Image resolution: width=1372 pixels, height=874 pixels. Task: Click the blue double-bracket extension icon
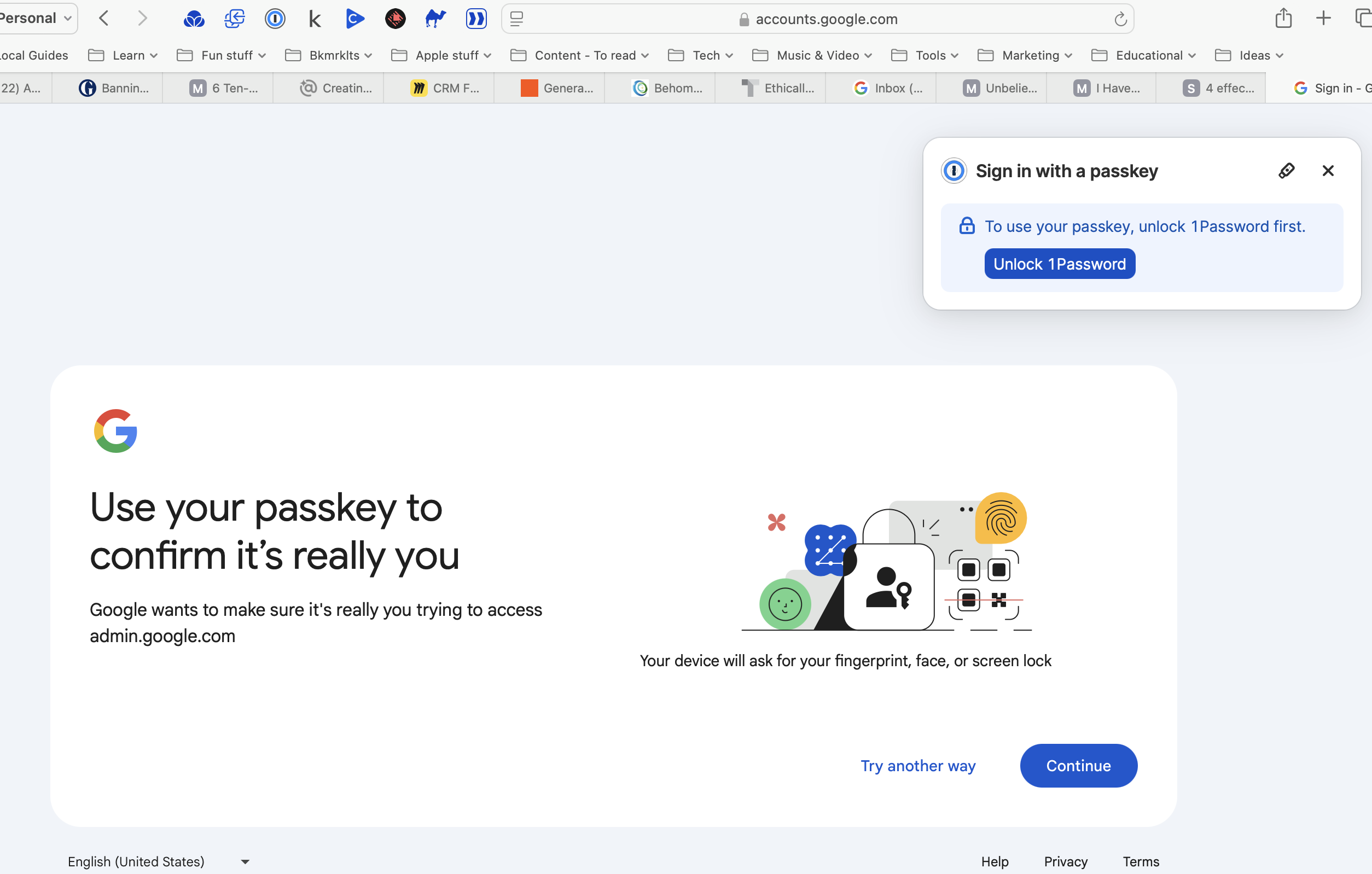pyautogui.click(x=476, y=19)
